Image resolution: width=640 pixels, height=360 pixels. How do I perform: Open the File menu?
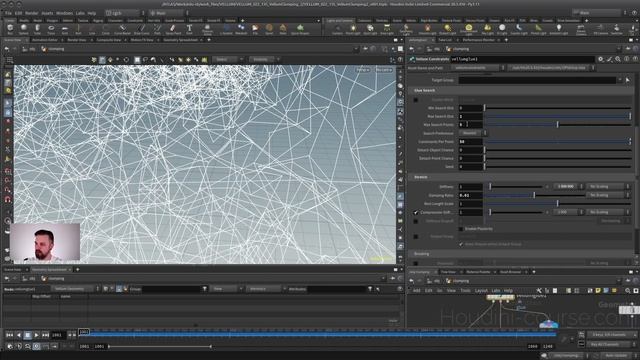tap(8, 13)
